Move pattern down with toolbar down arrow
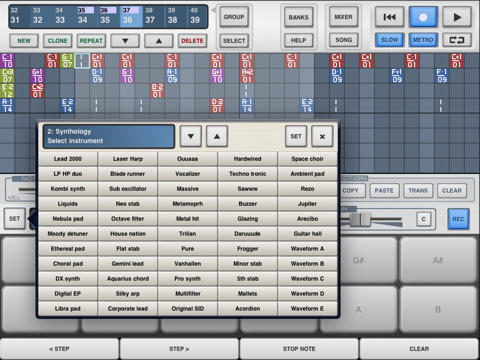Screen dimensions: 480x360 [125, 41]
